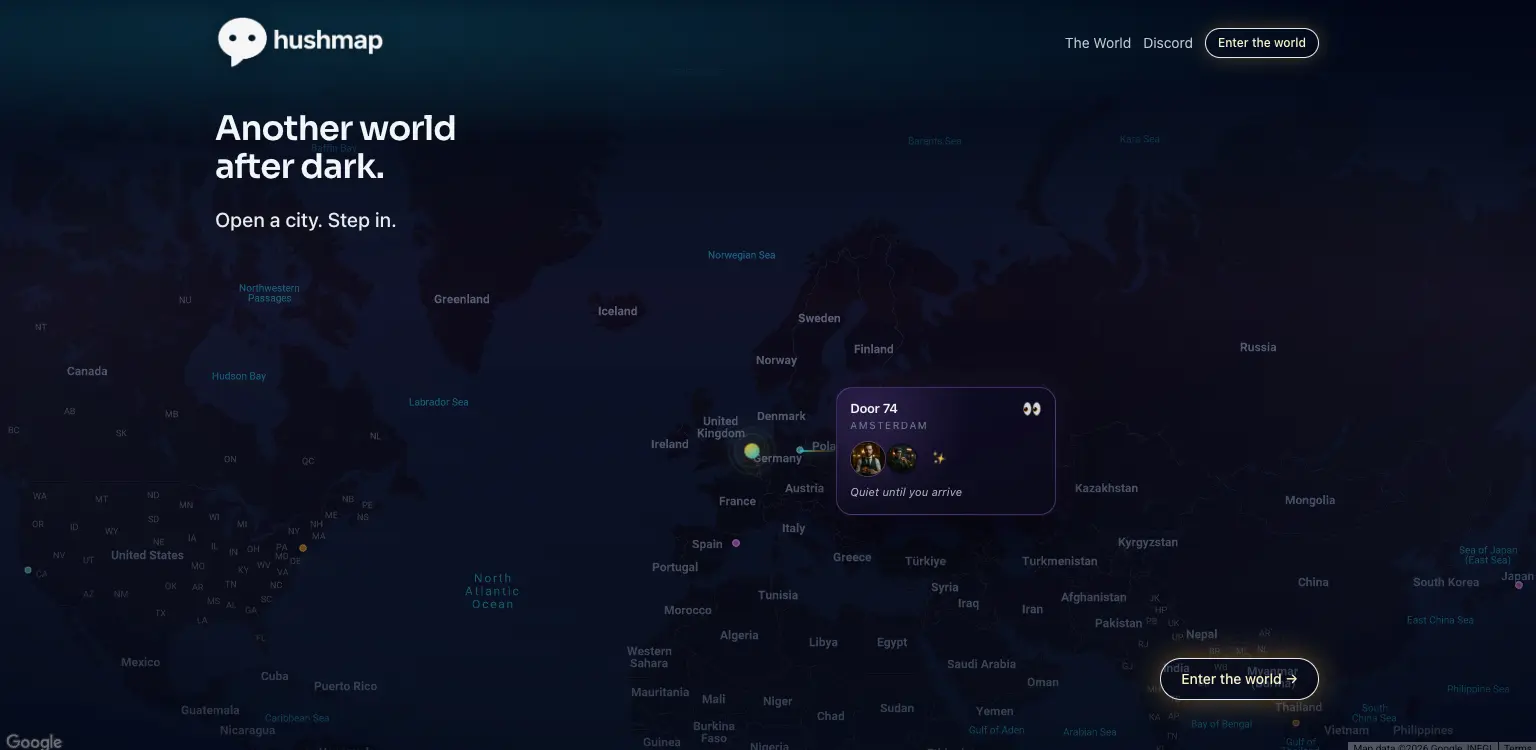
Task: Open second avatar on Door 74 card
Action: click(902, 458)
